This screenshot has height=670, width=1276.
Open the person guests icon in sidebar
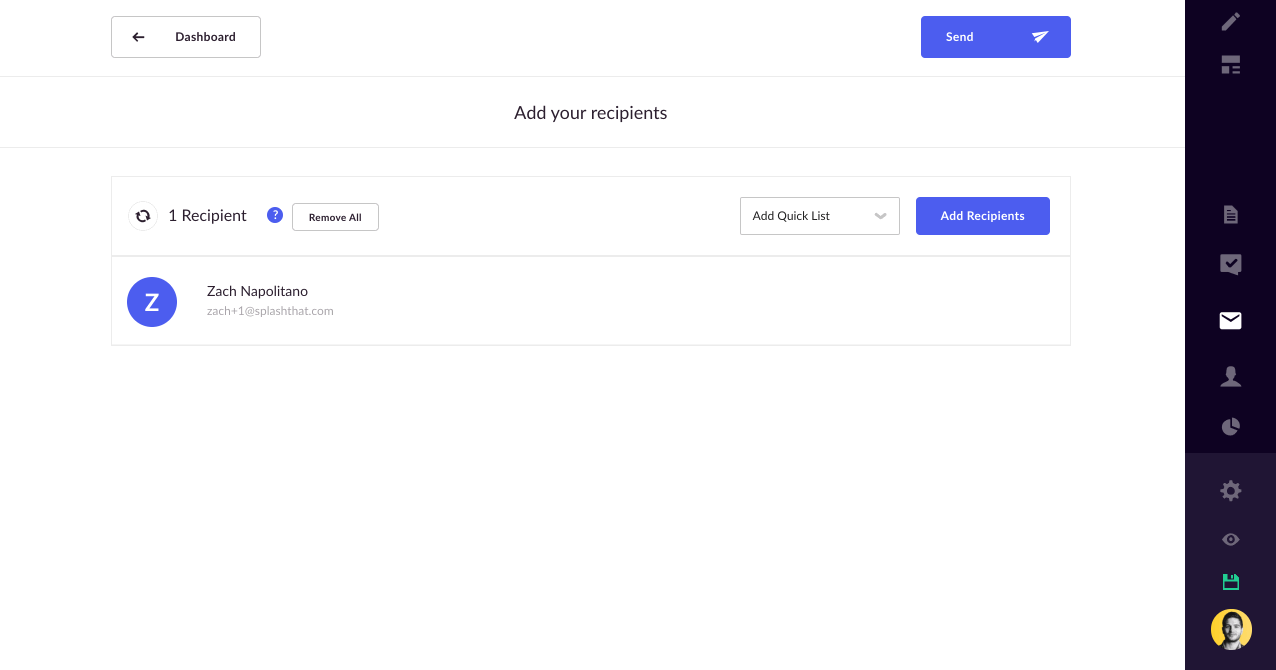pyautogui.click(x=1231, y=376)
